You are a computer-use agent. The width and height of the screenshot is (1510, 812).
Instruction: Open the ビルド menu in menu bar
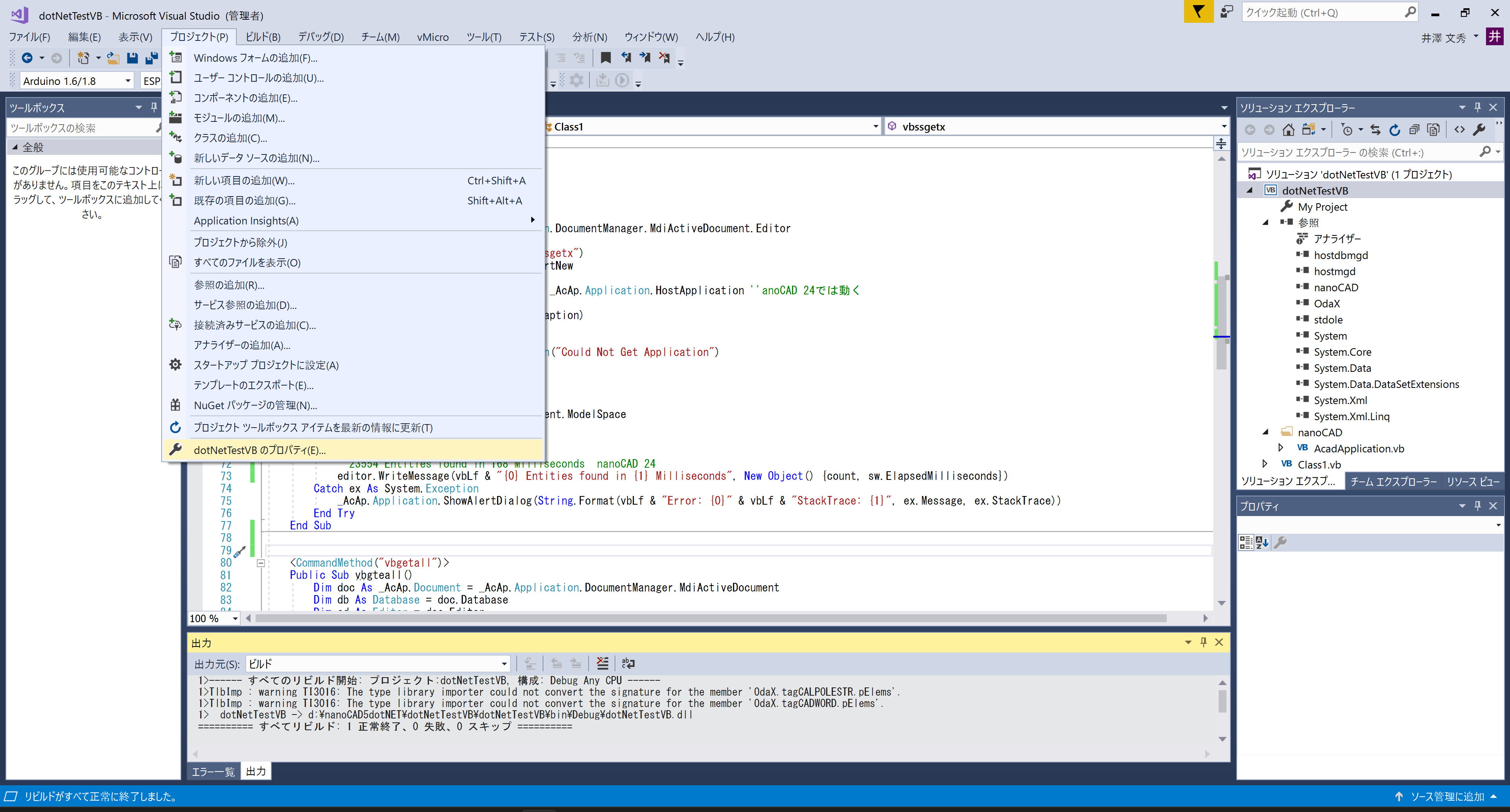click(263, 37)
